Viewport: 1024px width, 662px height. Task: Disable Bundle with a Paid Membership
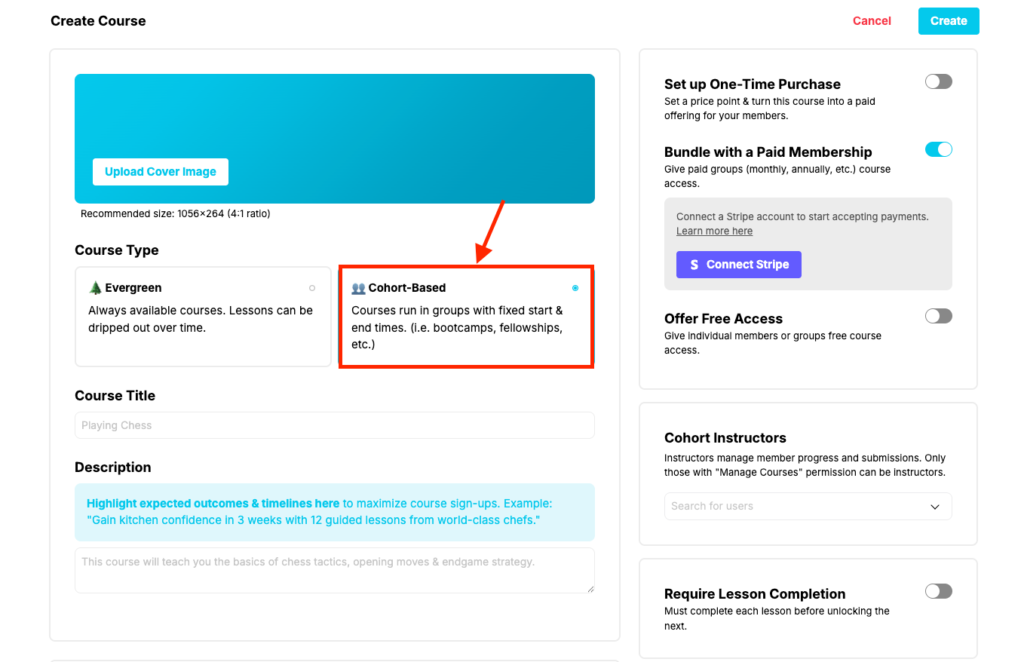(938, 150)
